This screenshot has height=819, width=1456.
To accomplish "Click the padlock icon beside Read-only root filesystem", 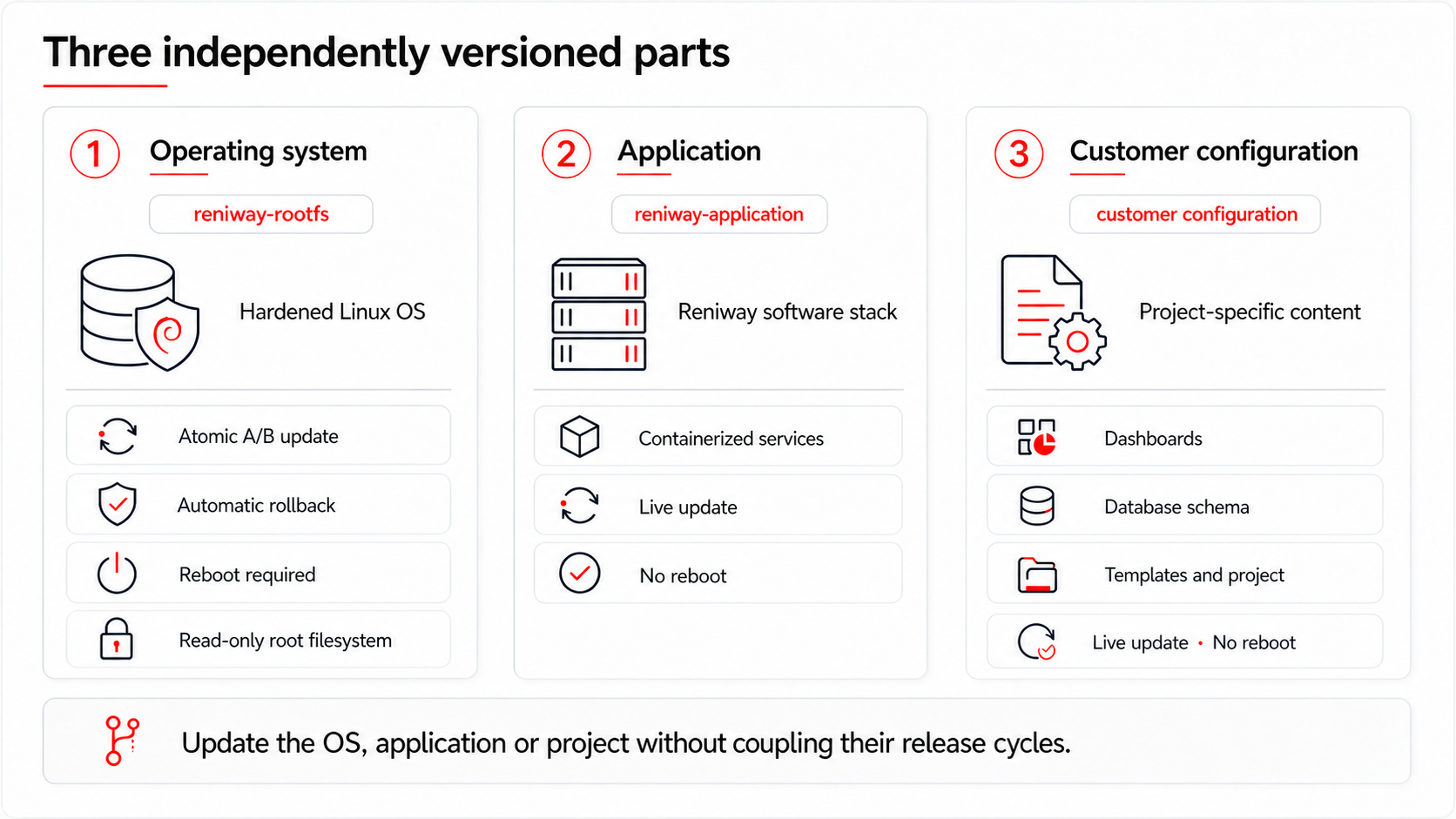I will point(116,639).
